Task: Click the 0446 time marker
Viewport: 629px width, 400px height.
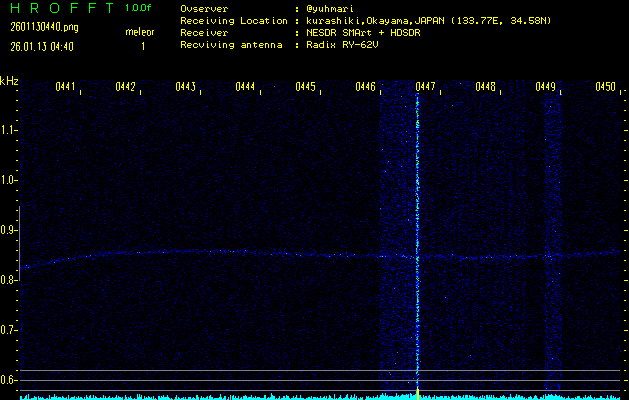Action: pyautogui.click(x=365, y=87)
